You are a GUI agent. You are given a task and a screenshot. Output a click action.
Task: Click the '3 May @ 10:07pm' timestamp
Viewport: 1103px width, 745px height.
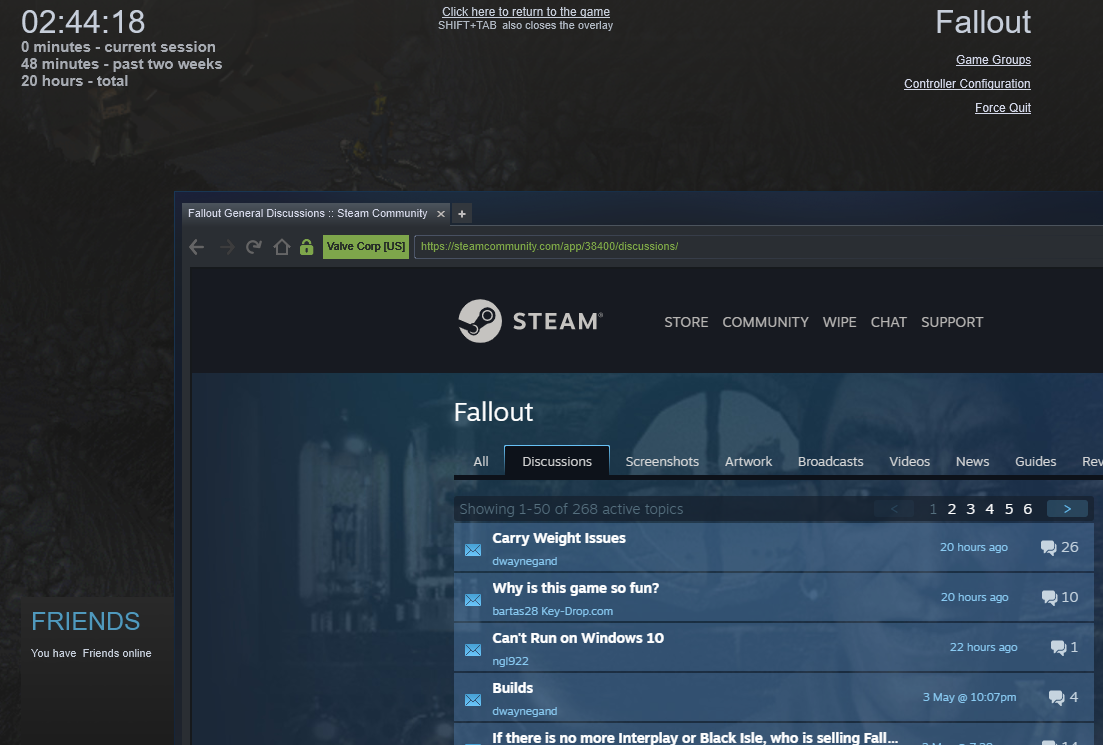pyautogui.click(x=969, y=697)
